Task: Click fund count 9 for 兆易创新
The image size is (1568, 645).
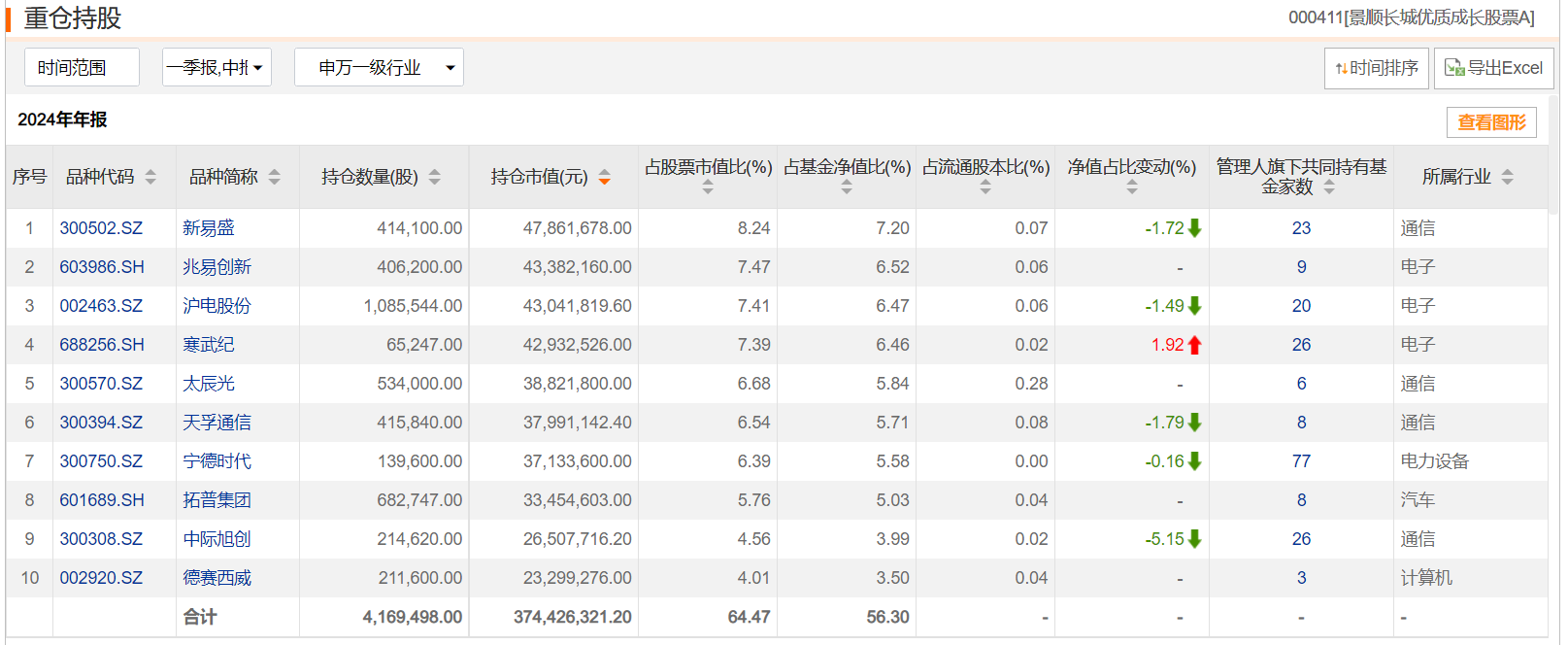Action: click(1301, 267)
